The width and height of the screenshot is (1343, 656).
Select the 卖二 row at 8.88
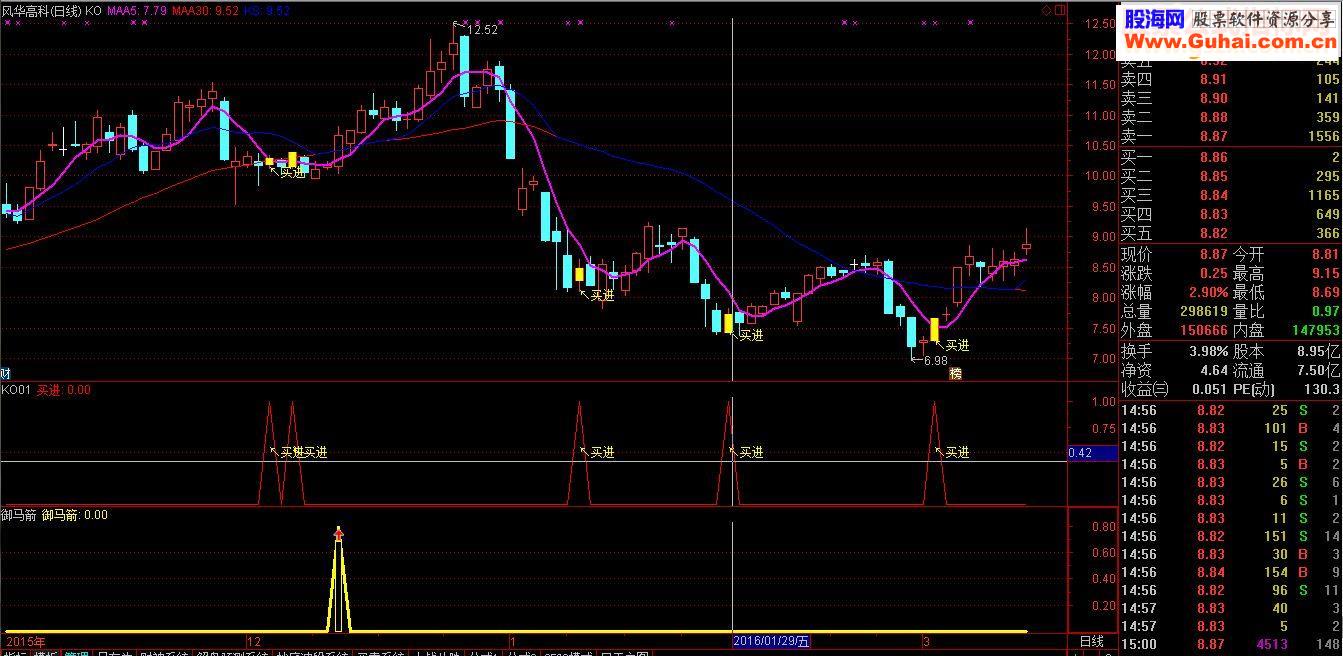point(1229,117)
